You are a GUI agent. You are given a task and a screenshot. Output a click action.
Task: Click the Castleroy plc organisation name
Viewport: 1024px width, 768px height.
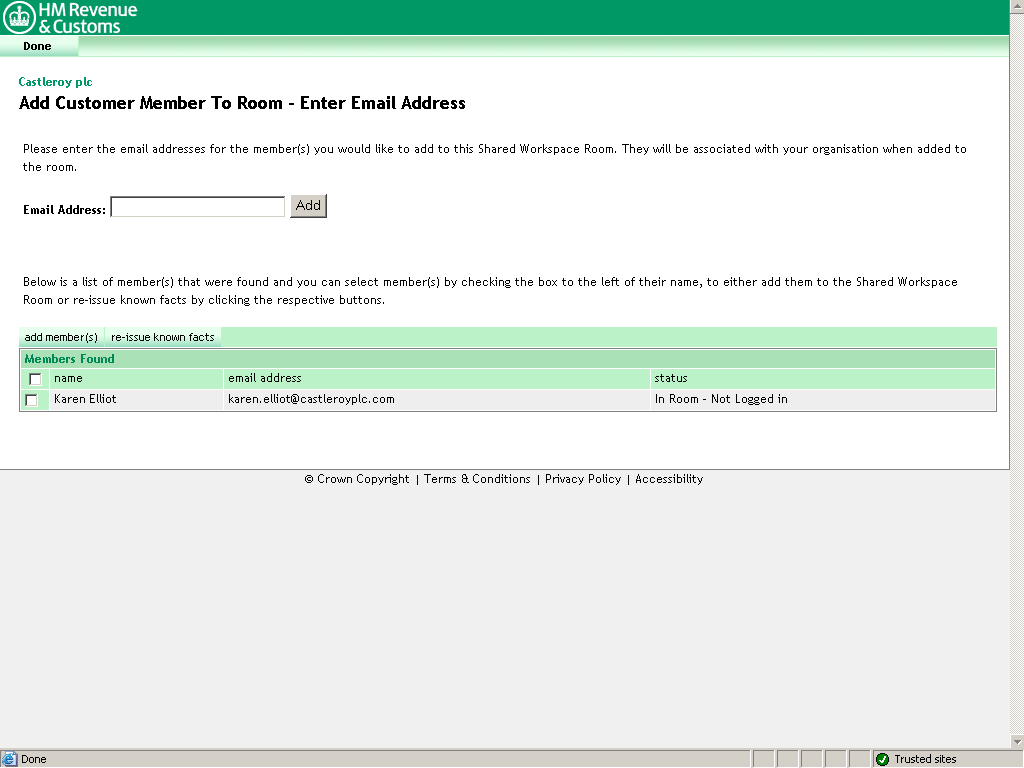(55, 82)
